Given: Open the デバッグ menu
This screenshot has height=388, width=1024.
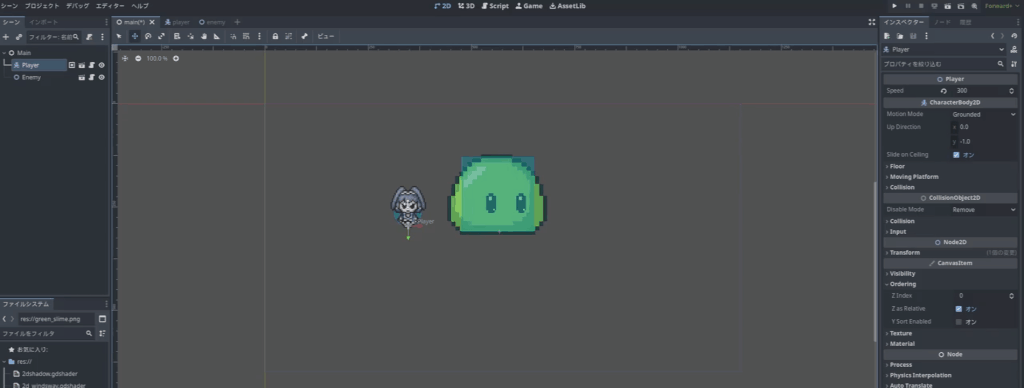Looking at the screenshot, I should [78, 6].
